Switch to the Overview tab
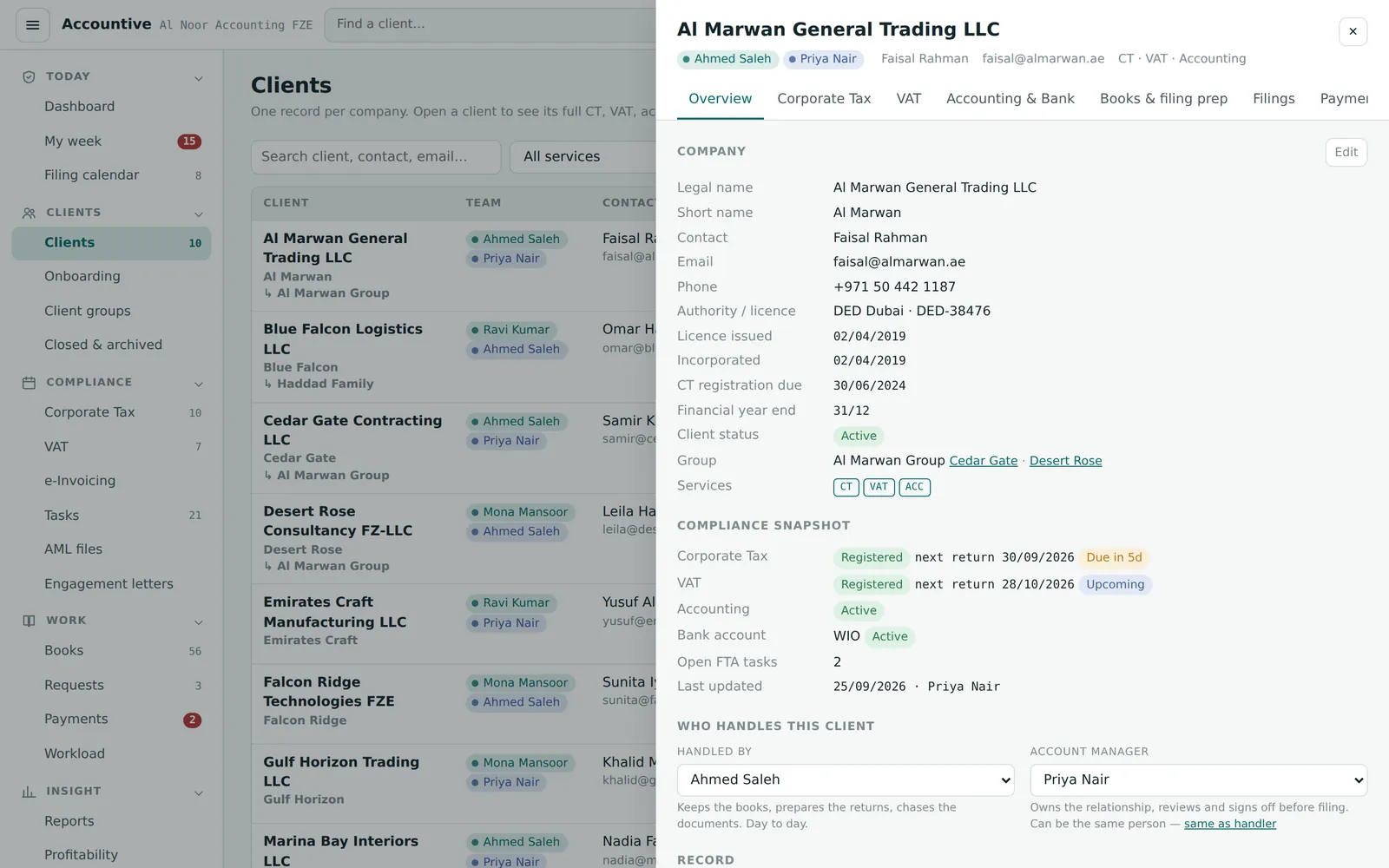Image resolution: width=1389 pixels, height=868 pixels. (x=721, y=99)
